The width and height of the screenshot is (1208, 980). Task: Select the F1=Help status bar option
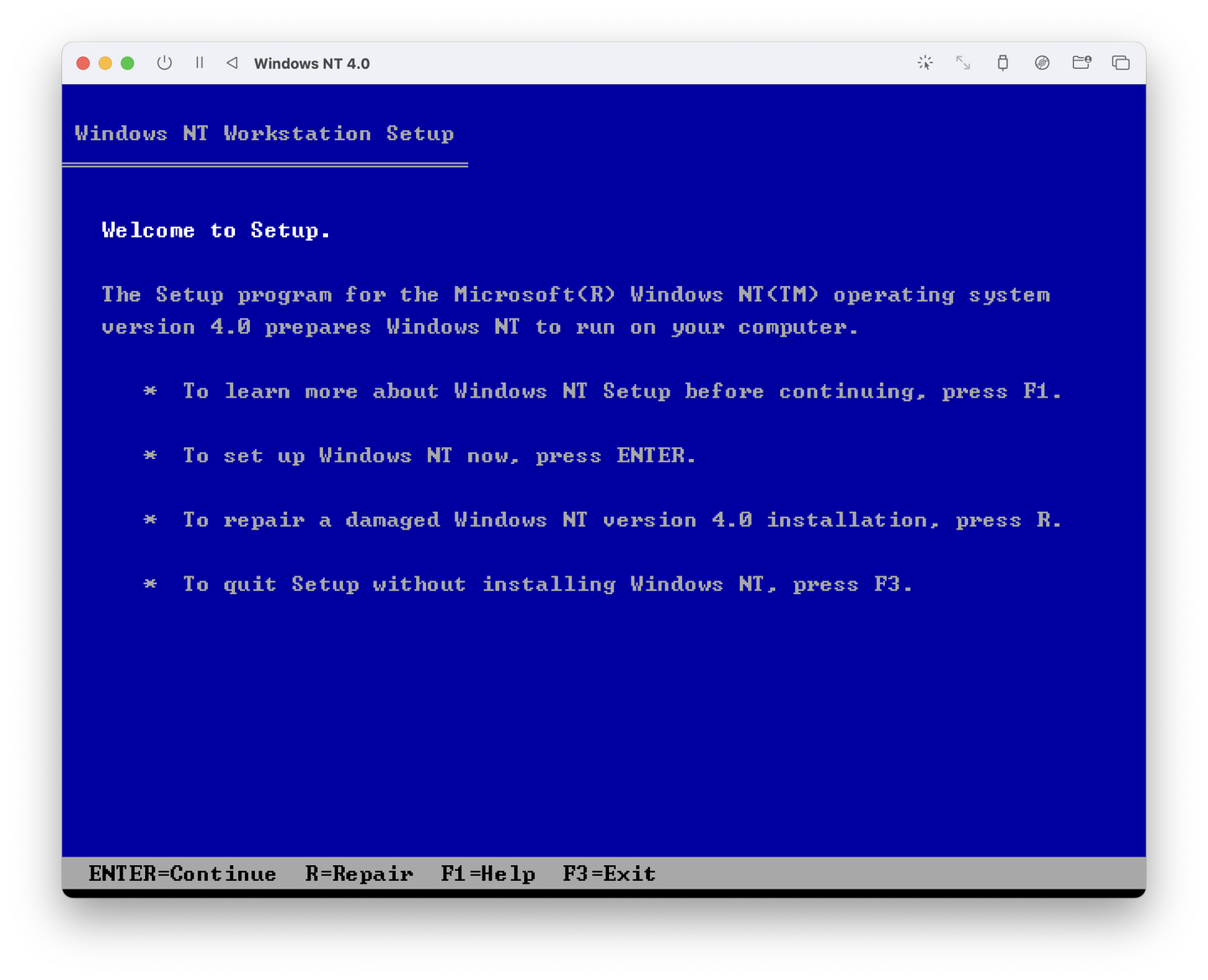click(x=489, y=873)
